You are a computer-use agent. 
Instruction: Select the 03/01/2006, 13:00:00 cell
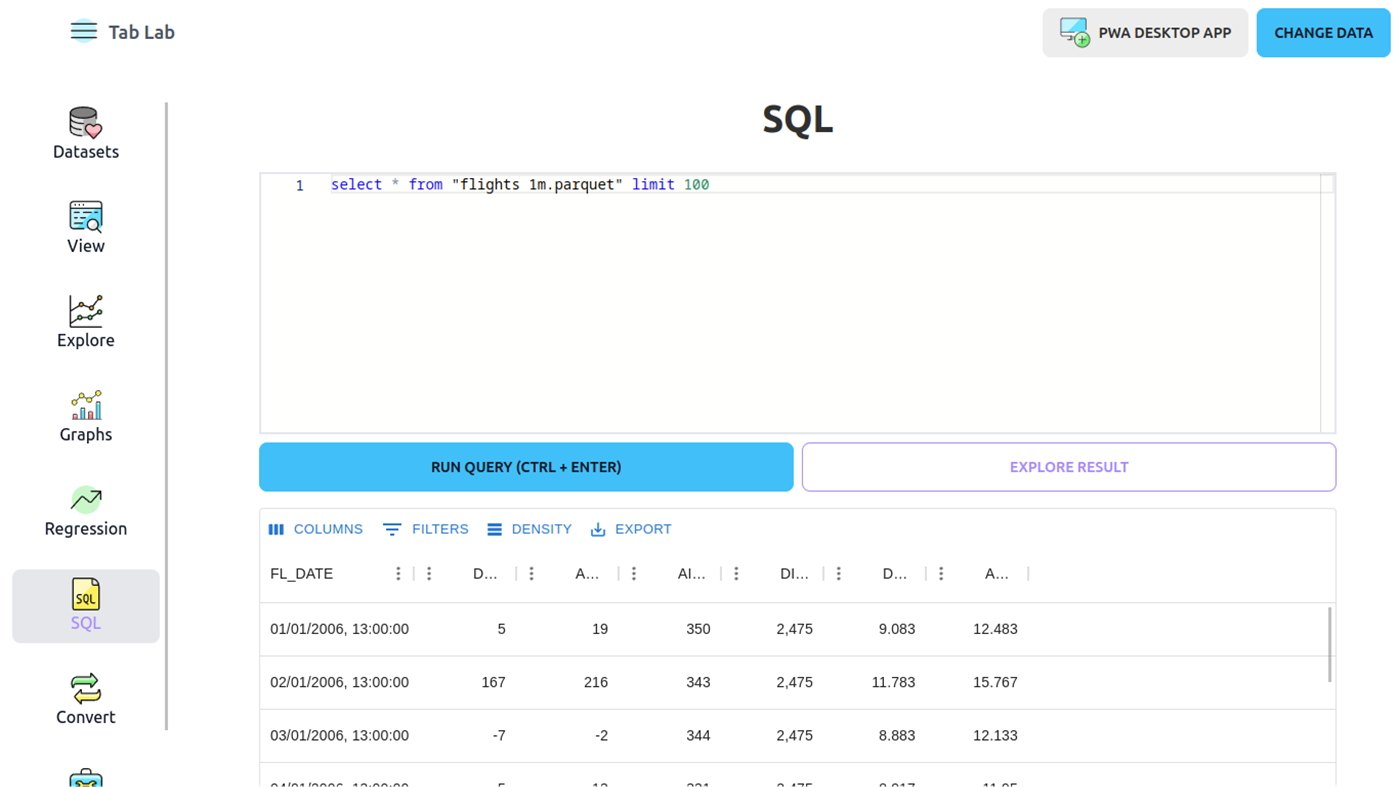click(x=337, y=735)
